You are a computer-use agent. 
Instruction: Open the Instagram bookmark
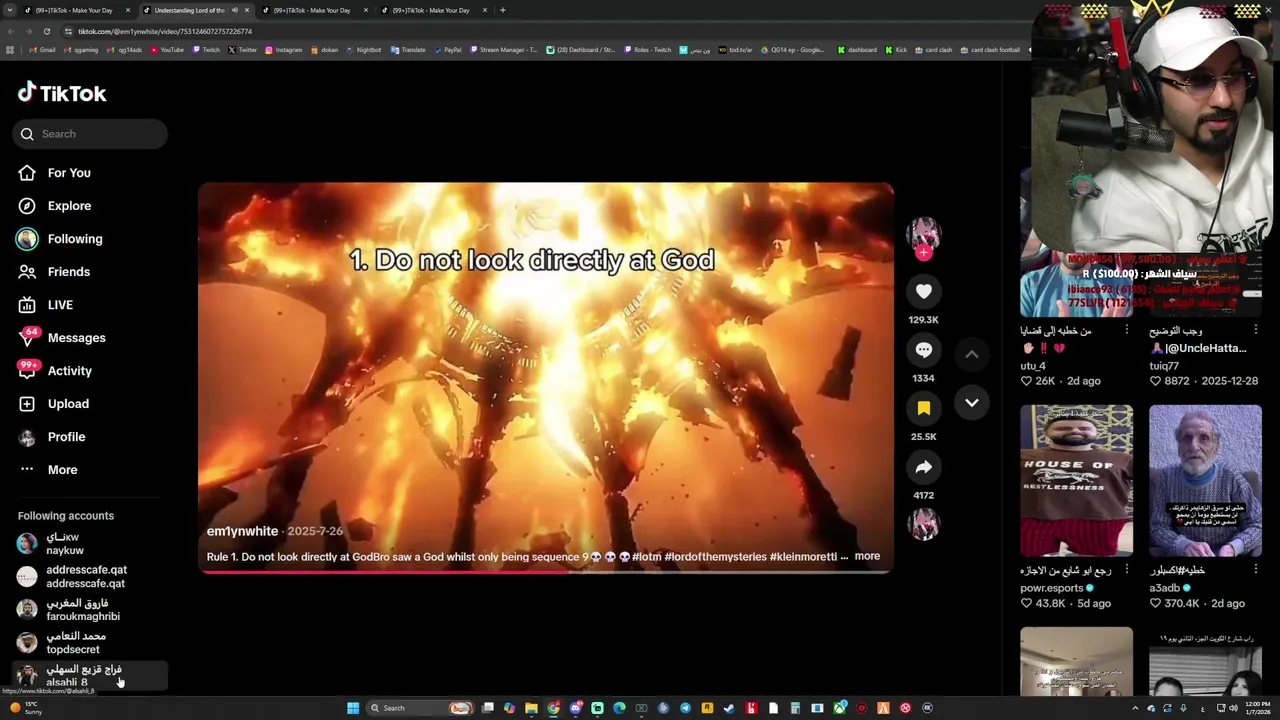283,50
